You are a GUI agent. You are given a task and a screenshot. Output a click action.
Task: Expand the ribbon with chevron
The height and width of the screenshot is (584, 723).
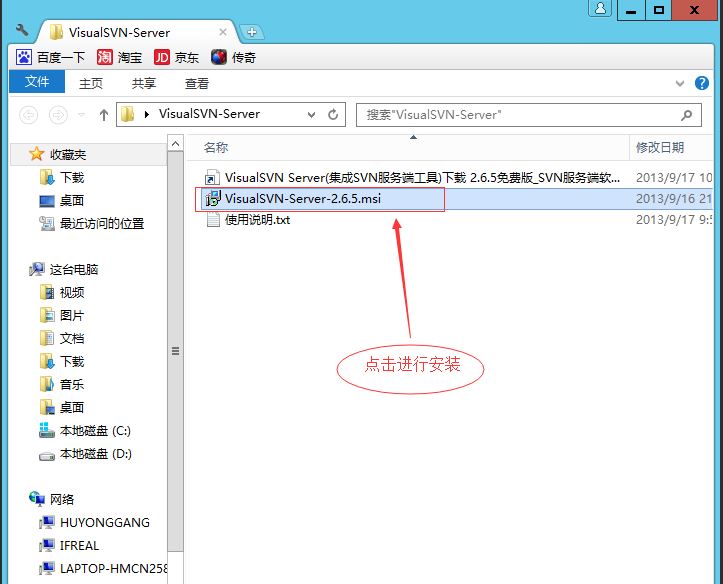680,83
